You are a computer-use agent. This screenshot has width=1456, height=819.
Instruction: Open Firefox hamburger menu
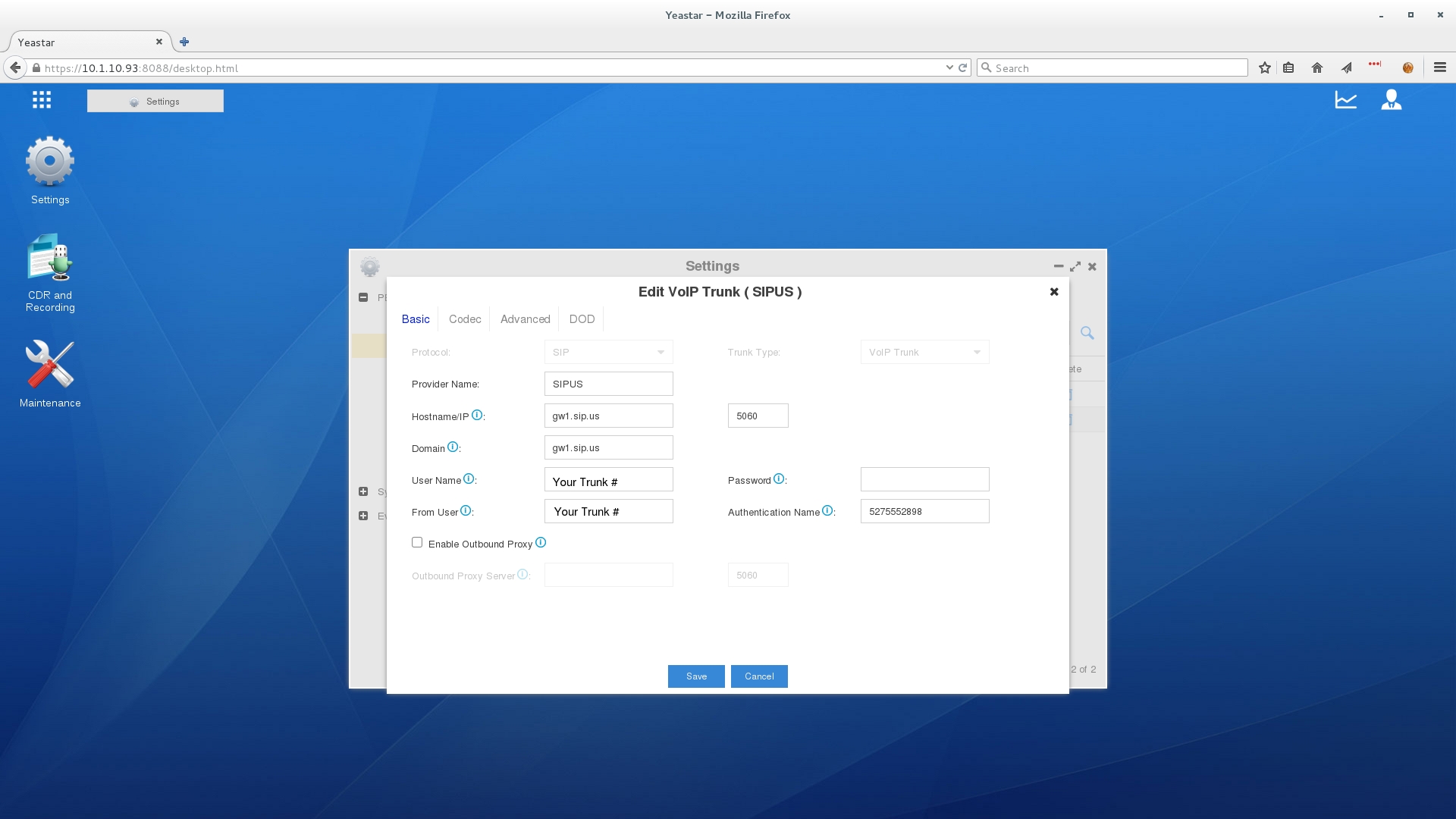pos(1440,67)
